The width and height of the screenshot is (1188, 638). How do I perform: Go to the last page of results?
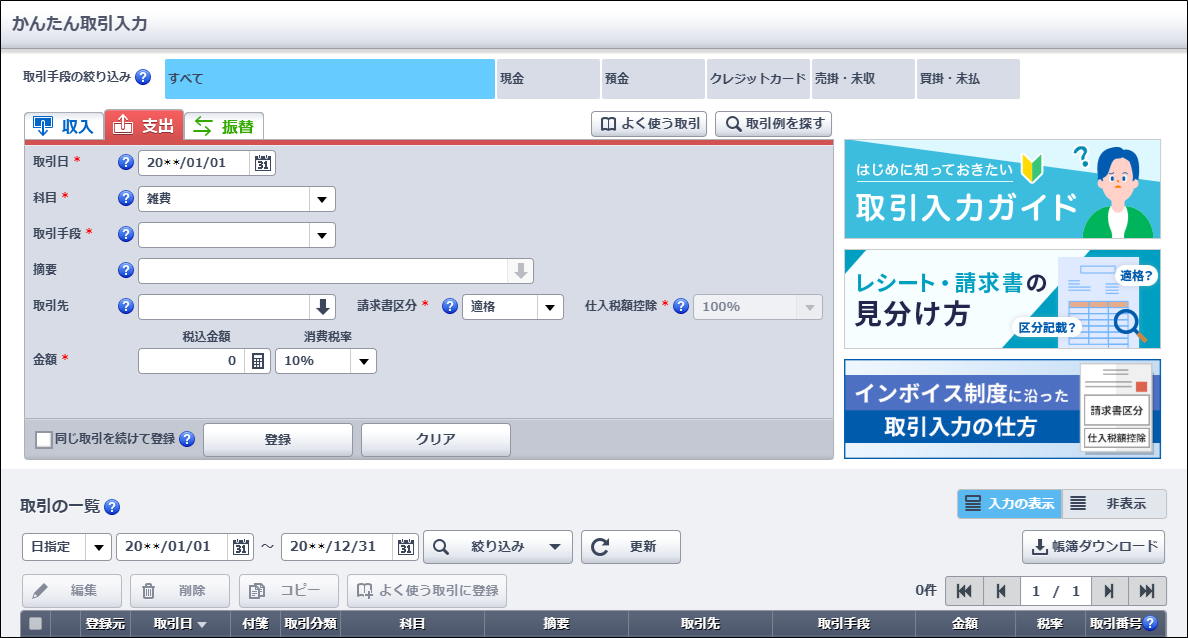pyautogui.click(x=1147, y=591)
